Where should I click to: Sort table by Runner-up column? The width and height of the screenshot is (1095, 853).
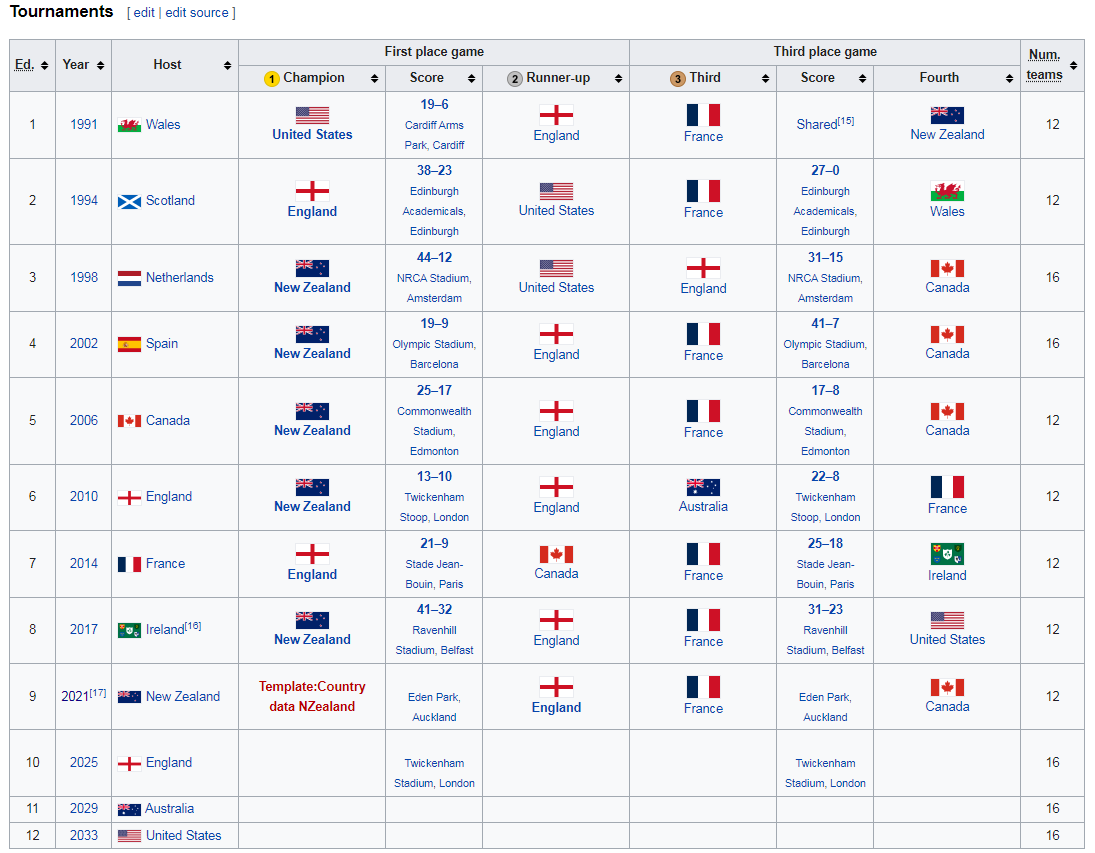click(x=619, y=79)
